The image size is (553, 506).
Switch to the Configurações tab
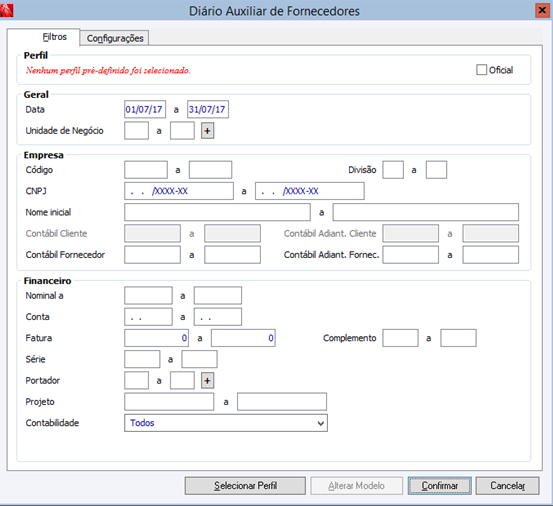[x=115, y=38]
